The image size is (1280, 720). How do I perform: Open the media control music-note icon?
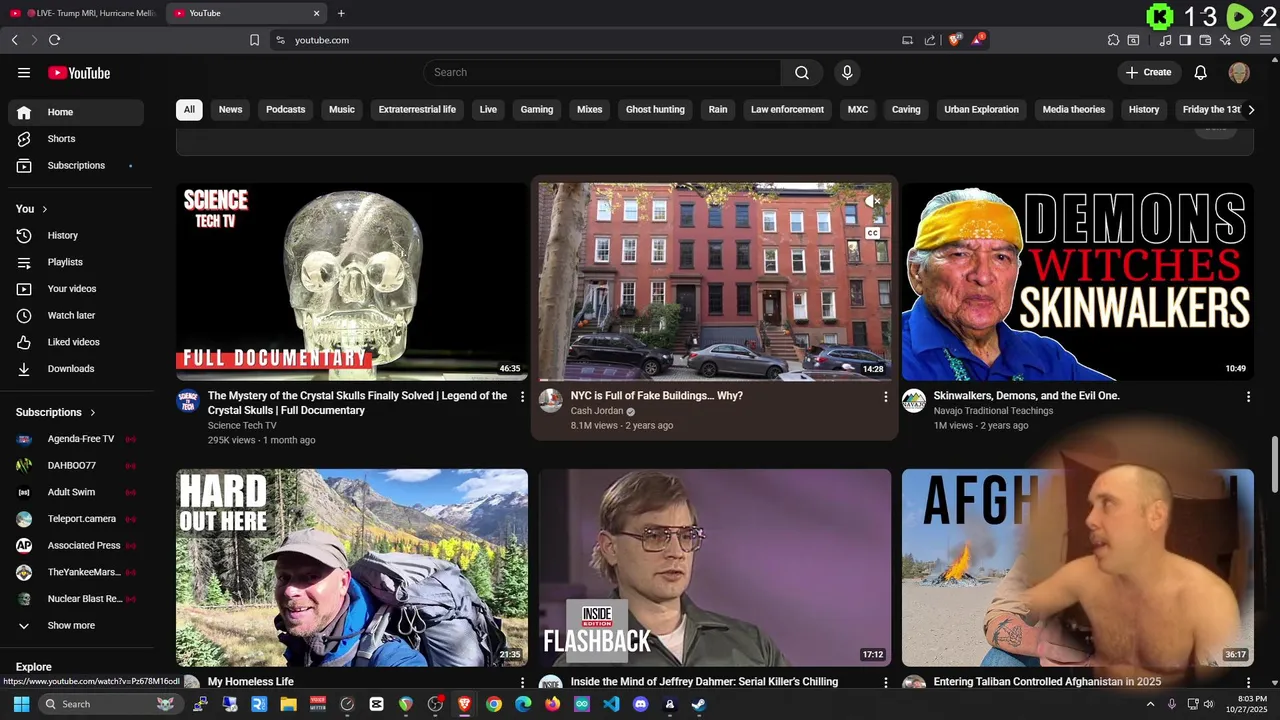[1165, 40]
